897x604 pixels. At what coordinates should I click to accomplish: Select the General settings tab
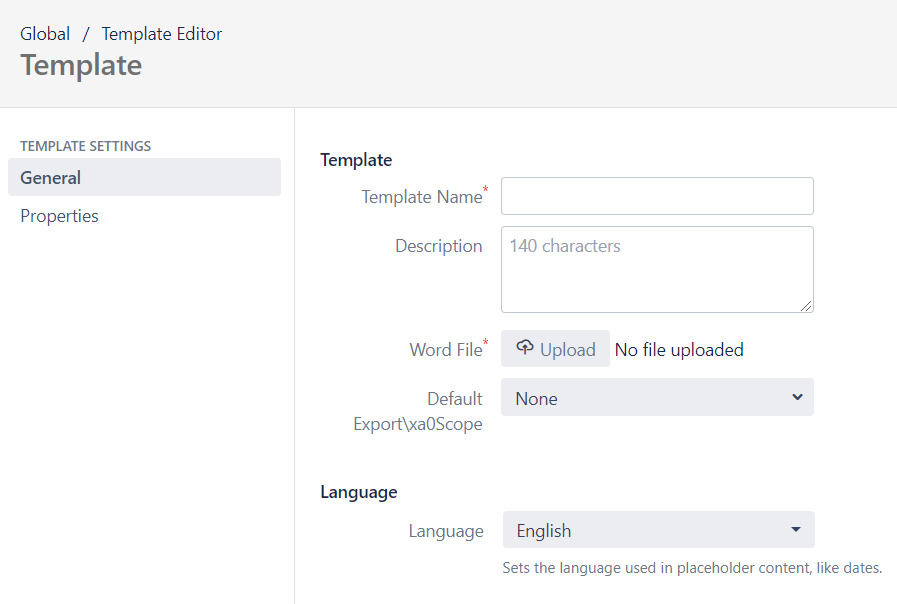[144, 178]
